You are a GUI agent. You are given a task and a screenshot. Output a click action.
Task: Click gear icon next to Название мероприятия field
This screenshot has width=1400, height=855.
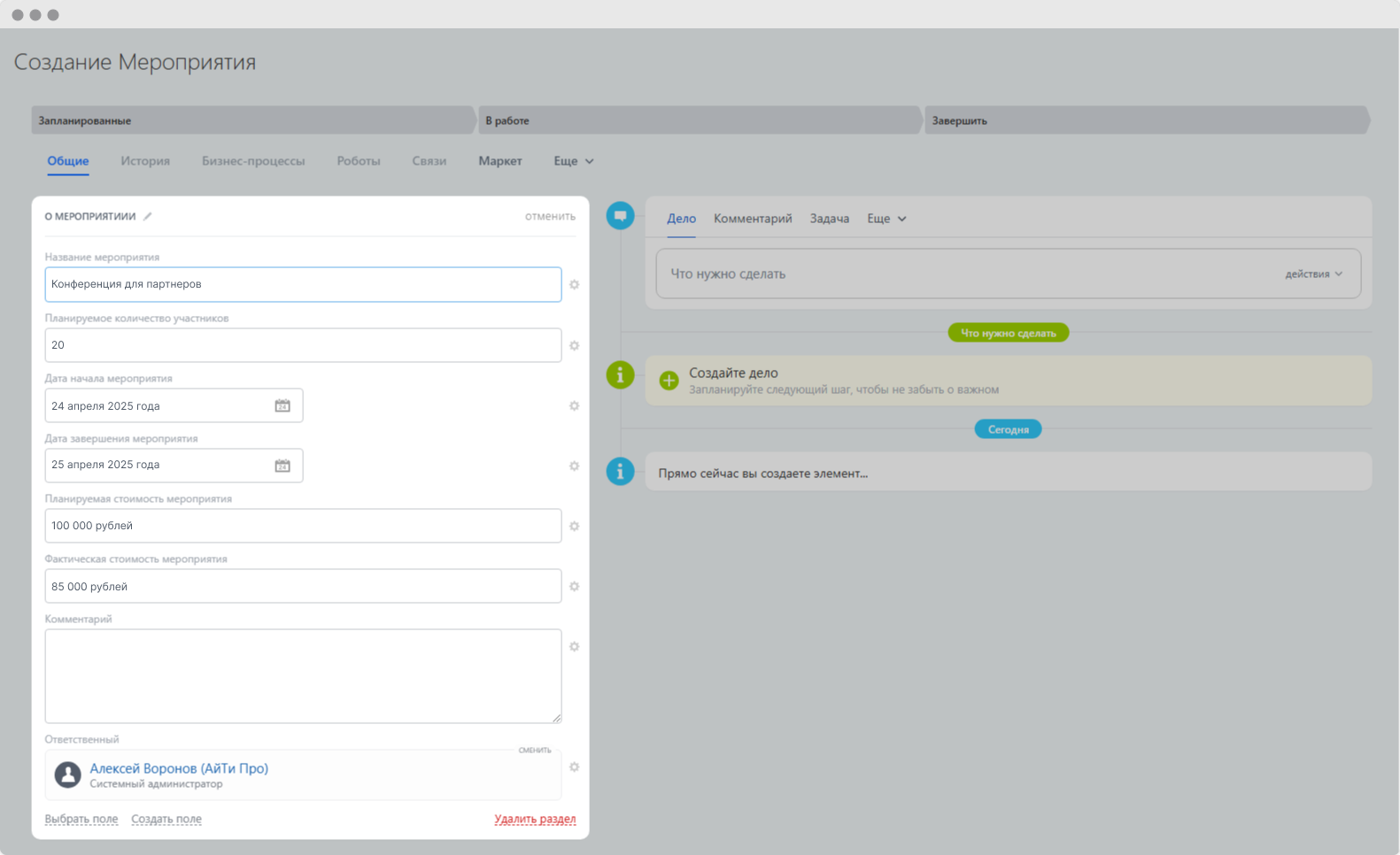click(x=574, y=285)
